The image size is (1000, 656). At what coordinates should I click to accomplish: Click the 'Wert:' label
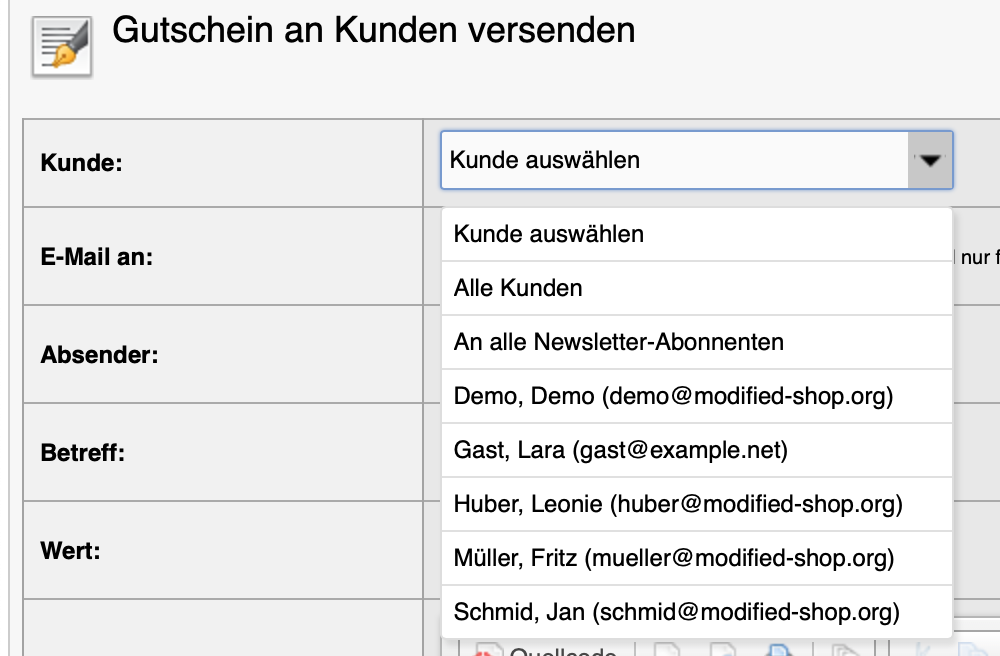tap(70, 550)
